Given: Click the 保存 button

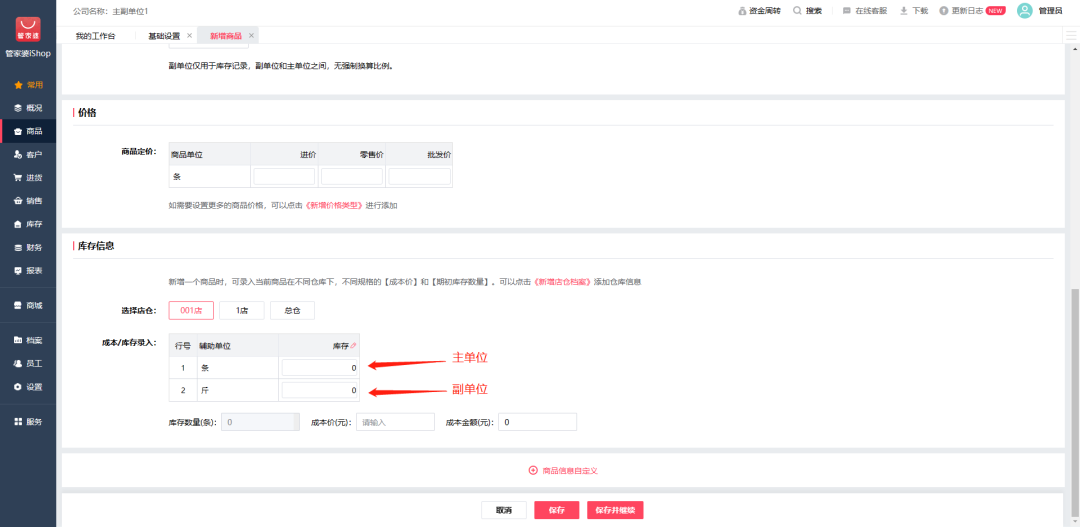Looking at the screenshot, I should point(557,510).
